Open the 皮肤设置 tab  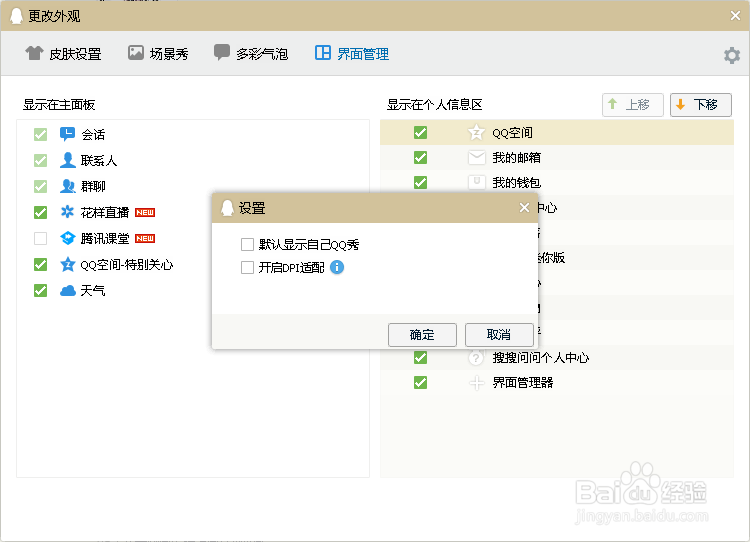coord(63,54)
